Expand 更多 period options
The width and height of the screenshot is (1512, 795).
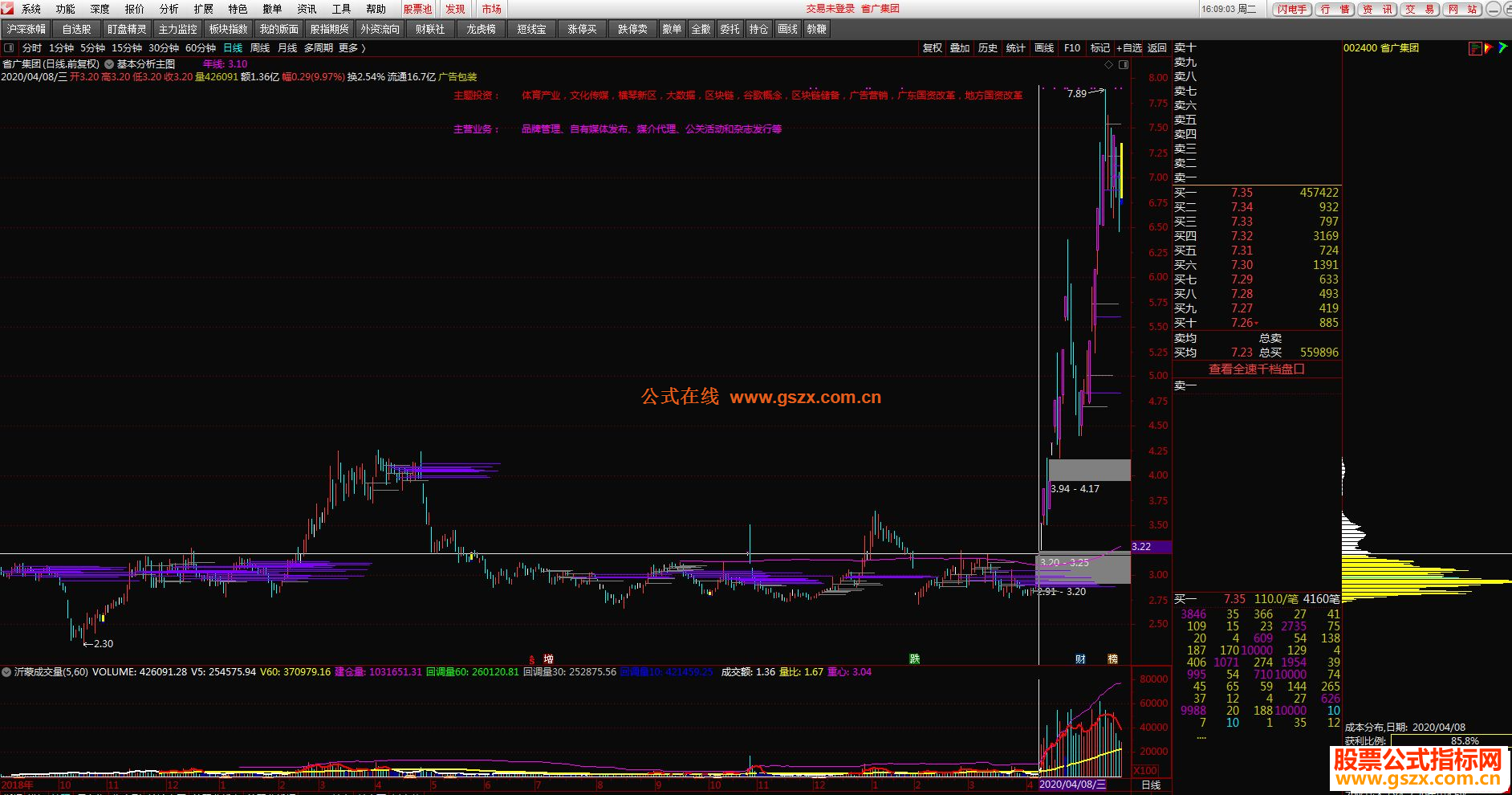[352, 48]
